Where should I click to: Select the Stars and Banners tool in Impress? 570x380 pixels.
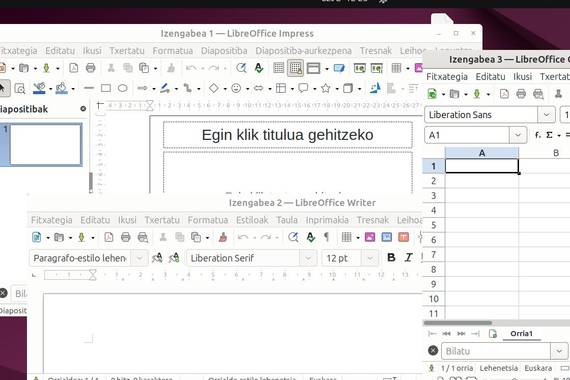tap(325, 88)
